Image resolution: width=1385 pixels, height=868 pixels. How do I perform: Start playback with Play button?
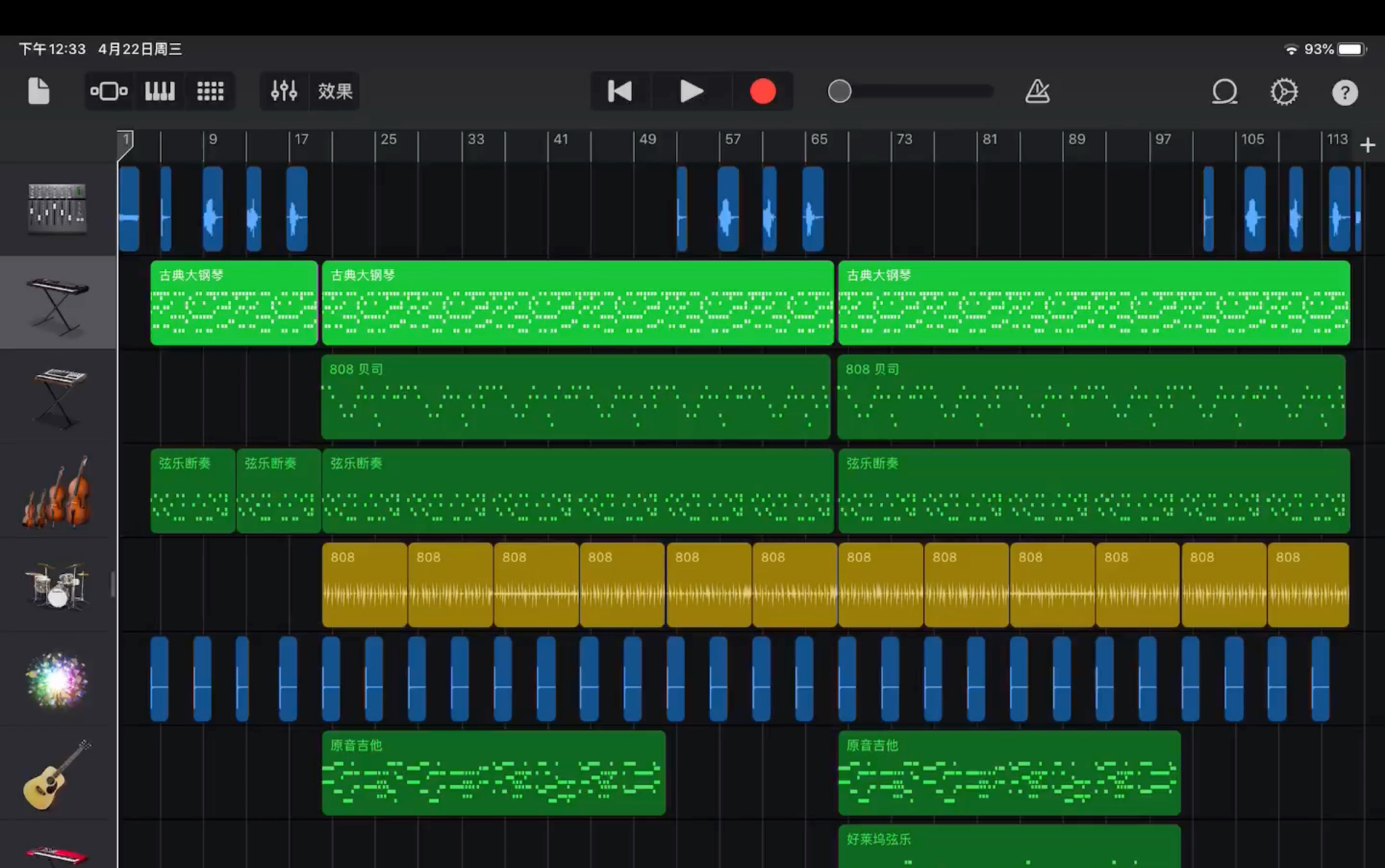(691, 91)
